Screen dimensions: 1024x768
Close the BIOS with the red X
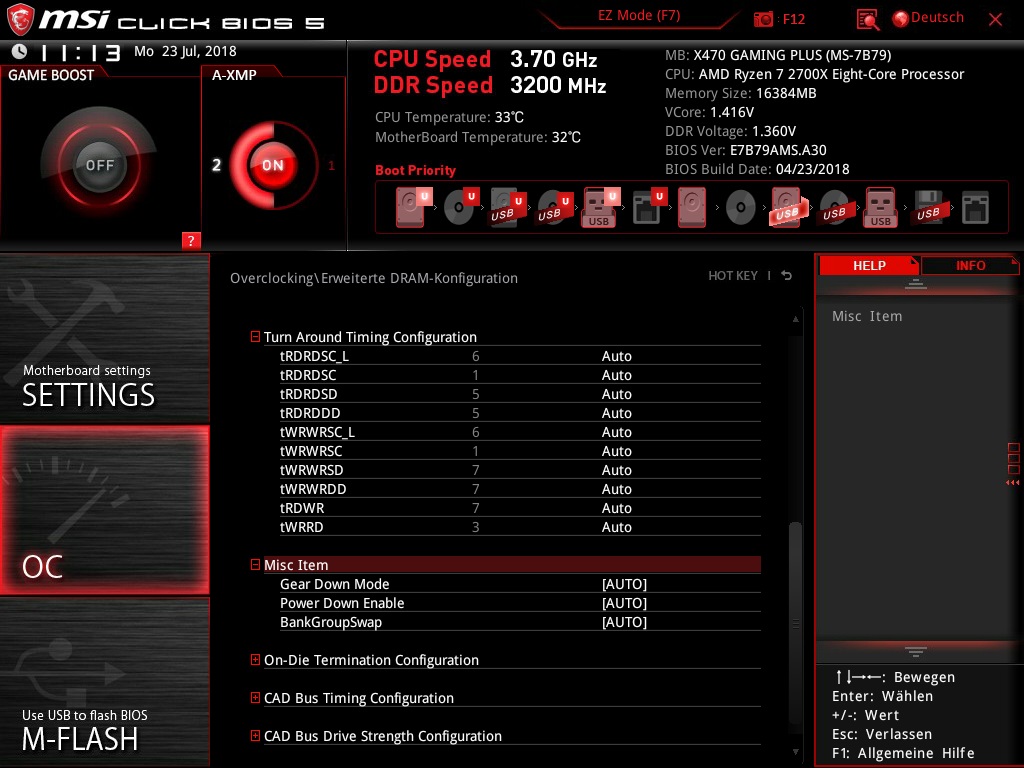click(x=995, y=20)
